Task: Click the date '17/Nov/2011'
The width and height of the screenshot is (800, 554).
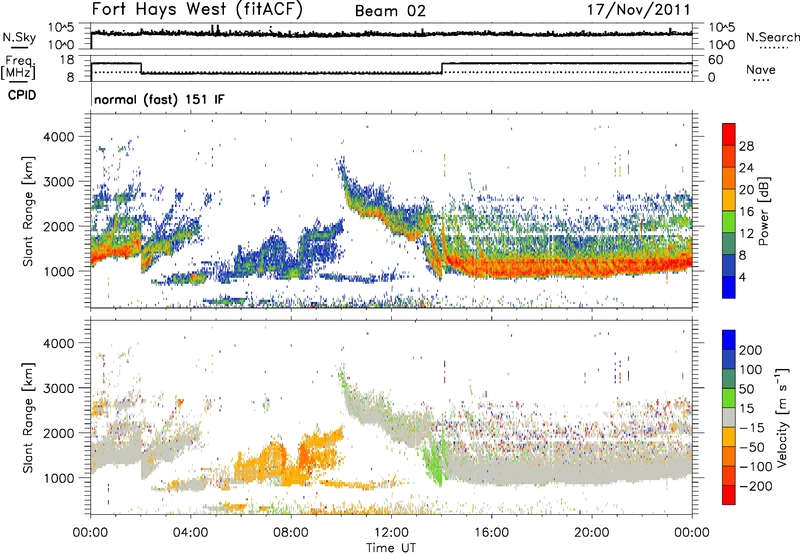Action: point(639,10)
